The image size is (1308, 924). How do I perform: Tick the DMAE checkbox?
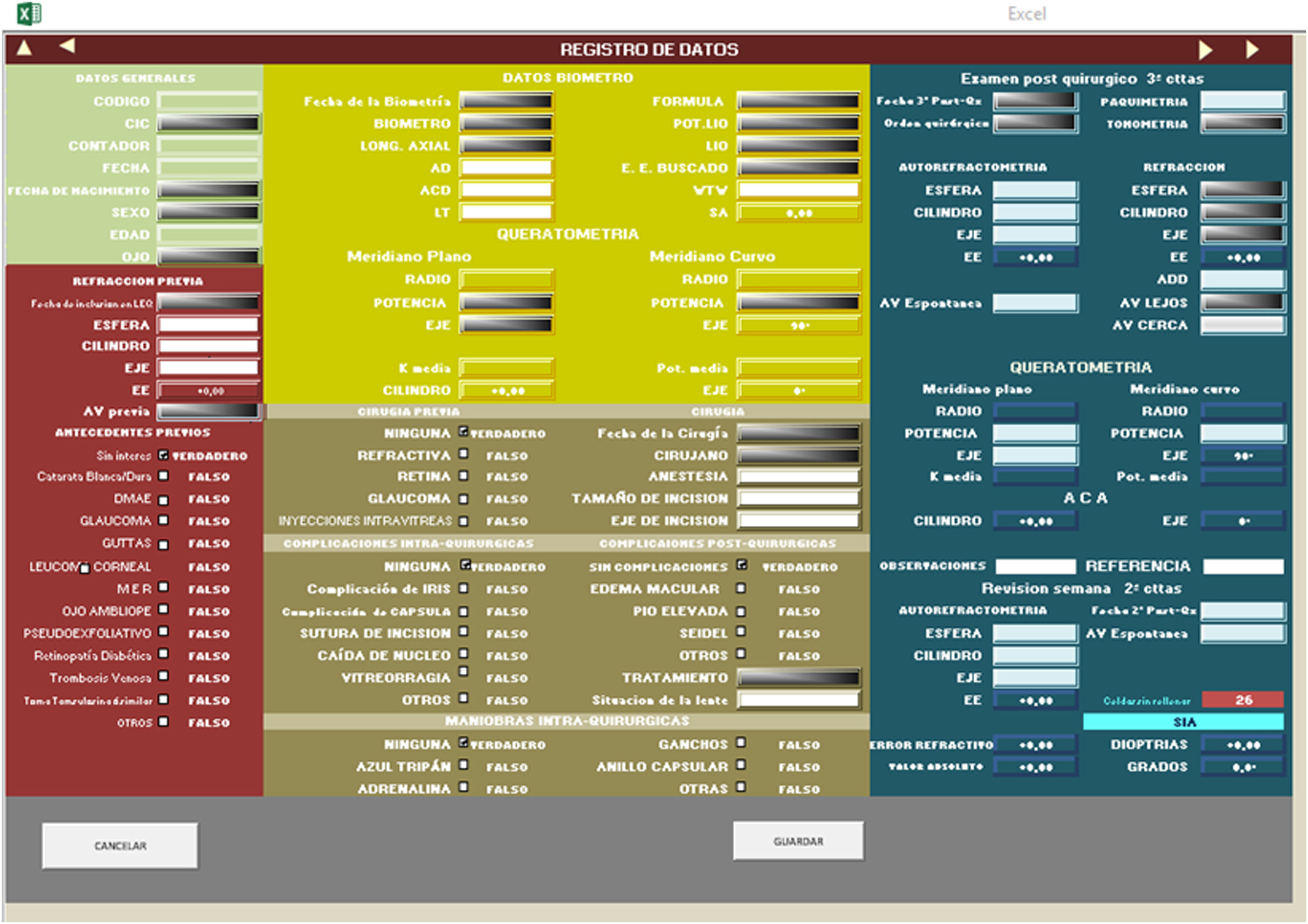point(164,501)
